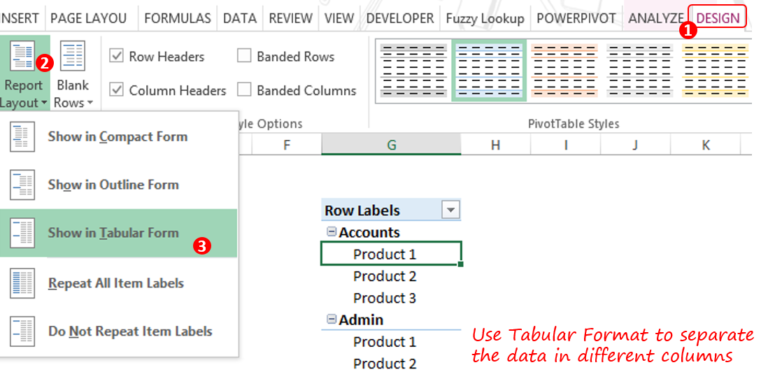Select column J header
This screenshot has width=768, height=379.
point(635,144)
